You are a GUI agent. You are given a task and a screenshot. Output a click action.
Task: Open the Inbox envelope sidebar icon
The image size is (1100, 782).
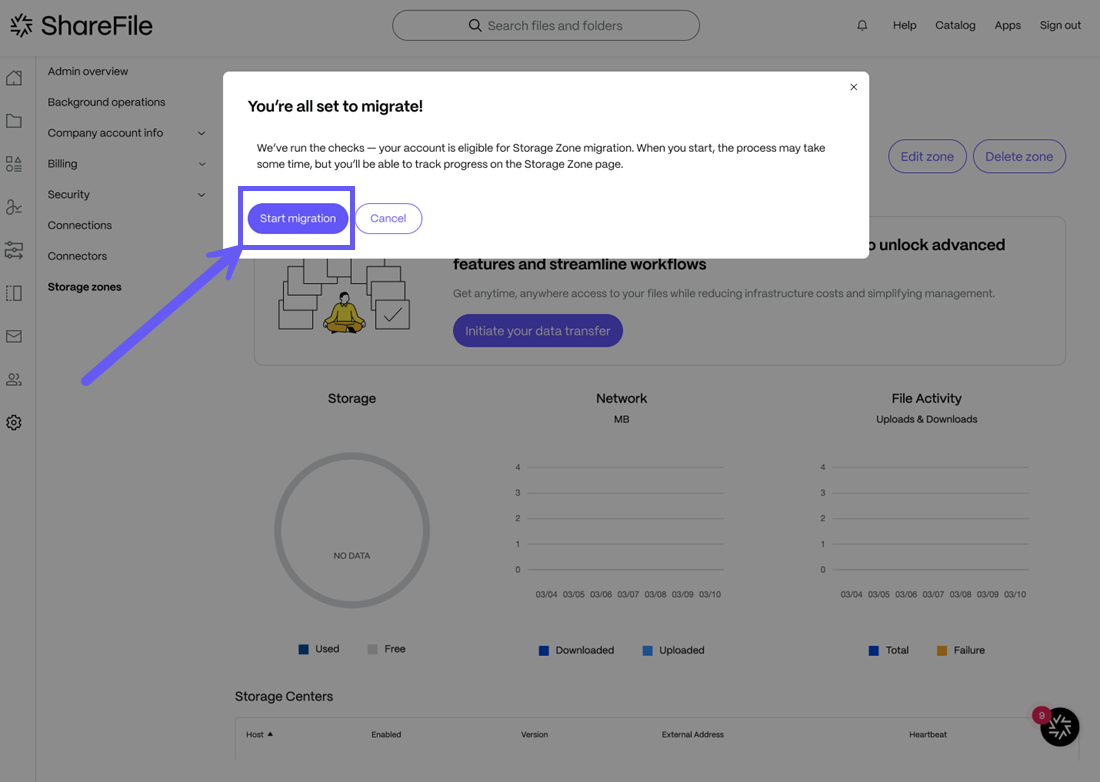(x=14, y=336)
